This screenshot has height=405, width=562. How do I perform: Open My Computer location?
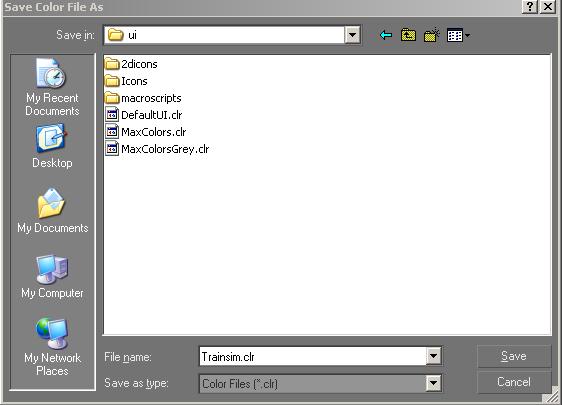(52, 276)
